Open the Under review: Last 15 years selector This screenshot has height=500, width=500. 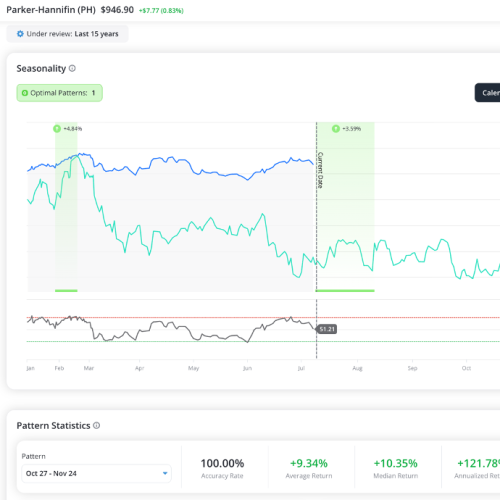67,34
